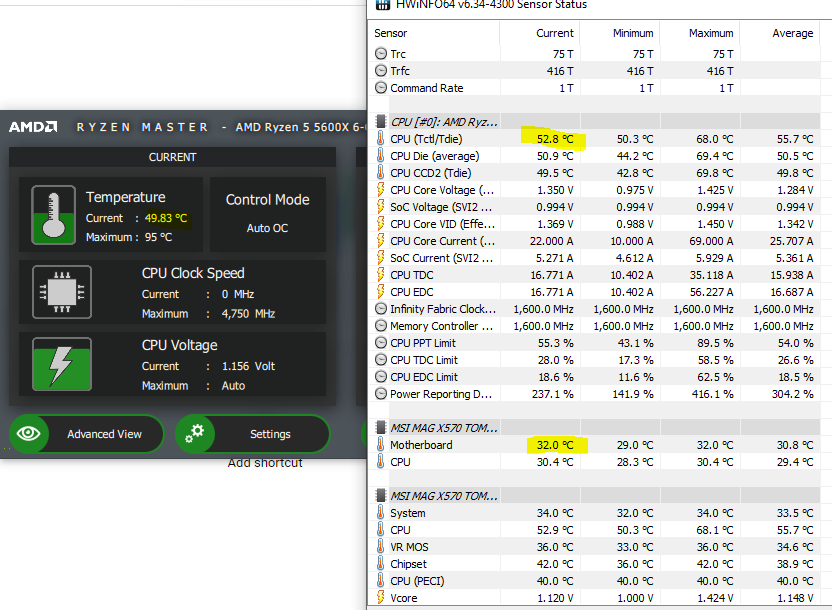This screenshot has height=610, width=832.
Task: Select the 416.1 % maximum Power Reporting value
Action: [712, 394]
